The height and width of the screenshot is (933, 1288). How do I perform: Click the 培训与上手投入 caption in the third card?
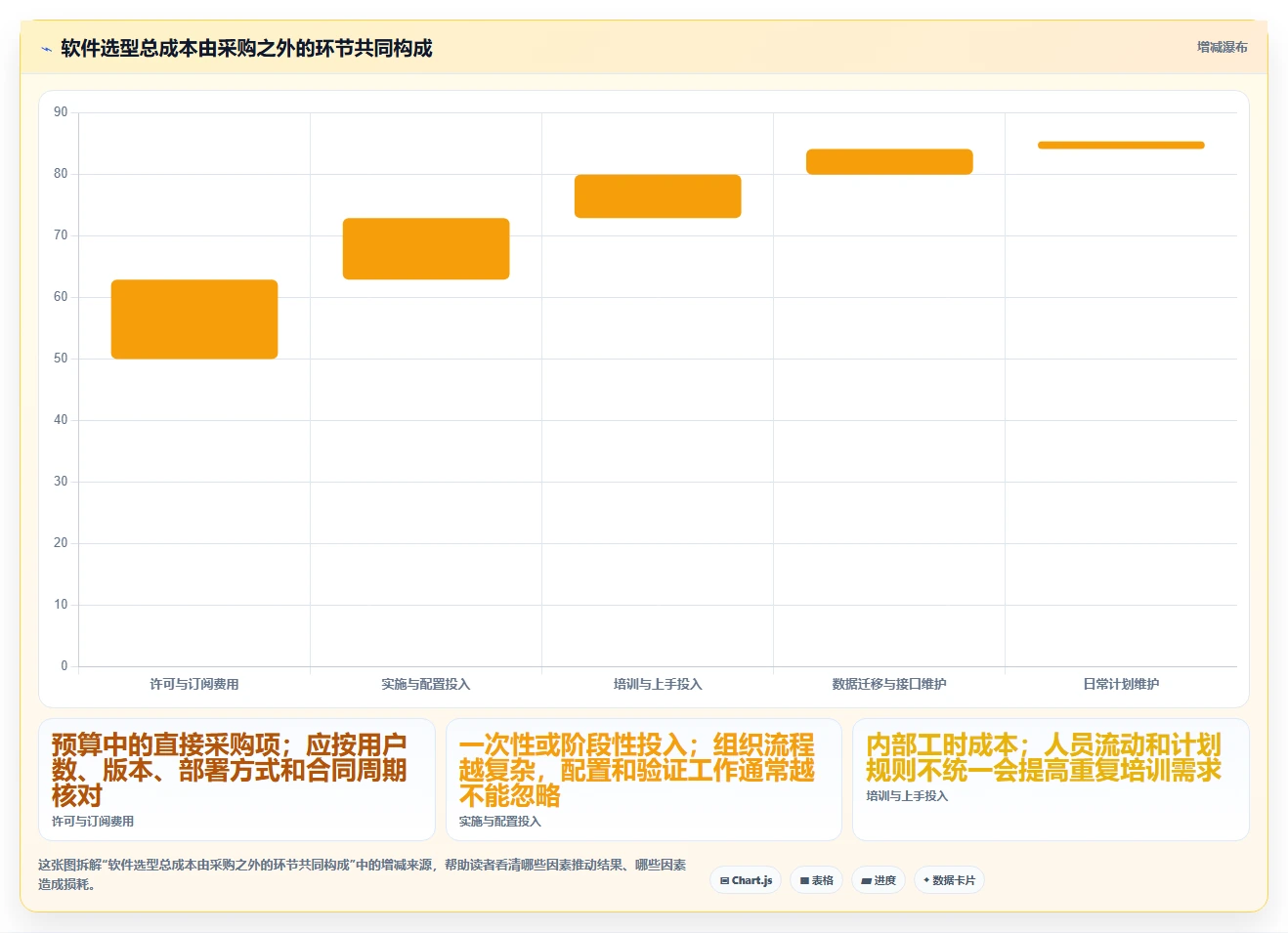pyautogui.click(x=907, y=796)
